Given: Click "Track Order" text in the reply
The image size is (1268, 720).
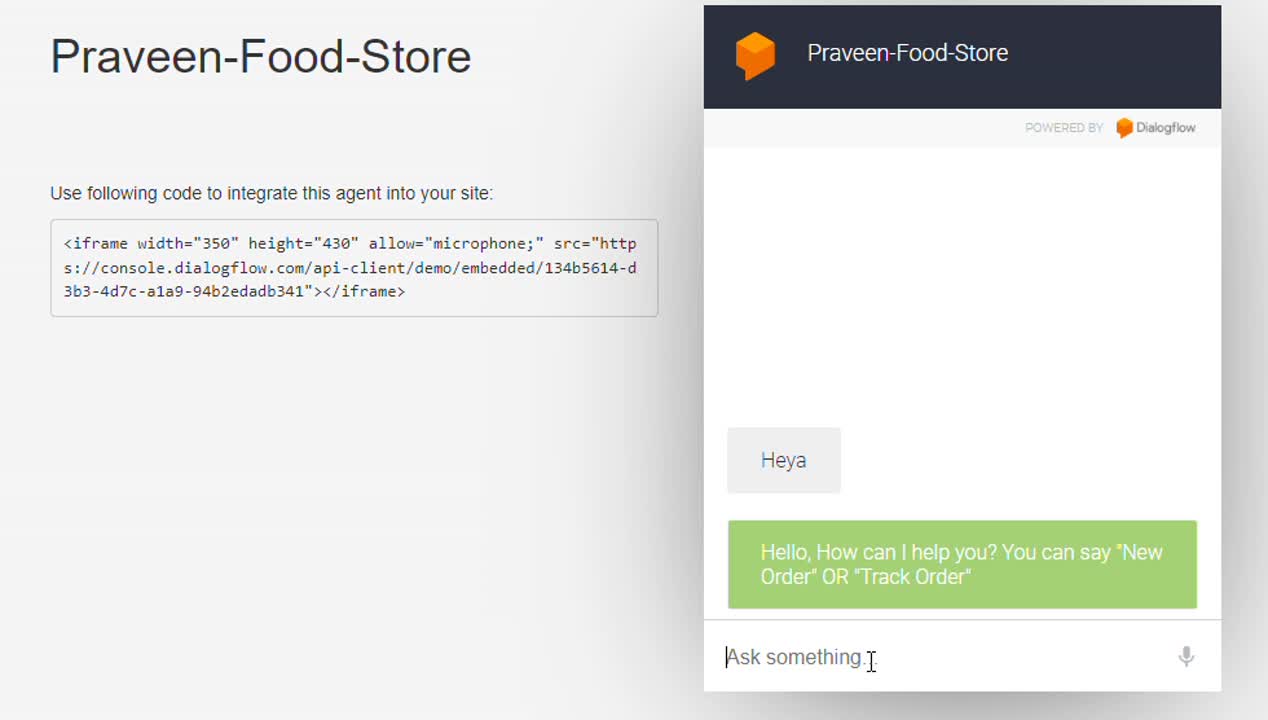Looking at the screenshot, I should click(x=912, y=577).
